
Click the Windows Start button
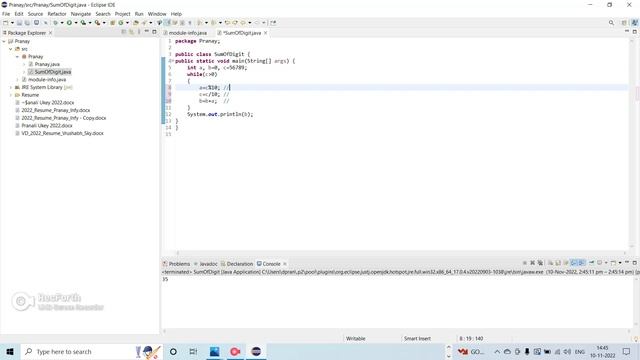click(x=10, y=351)
